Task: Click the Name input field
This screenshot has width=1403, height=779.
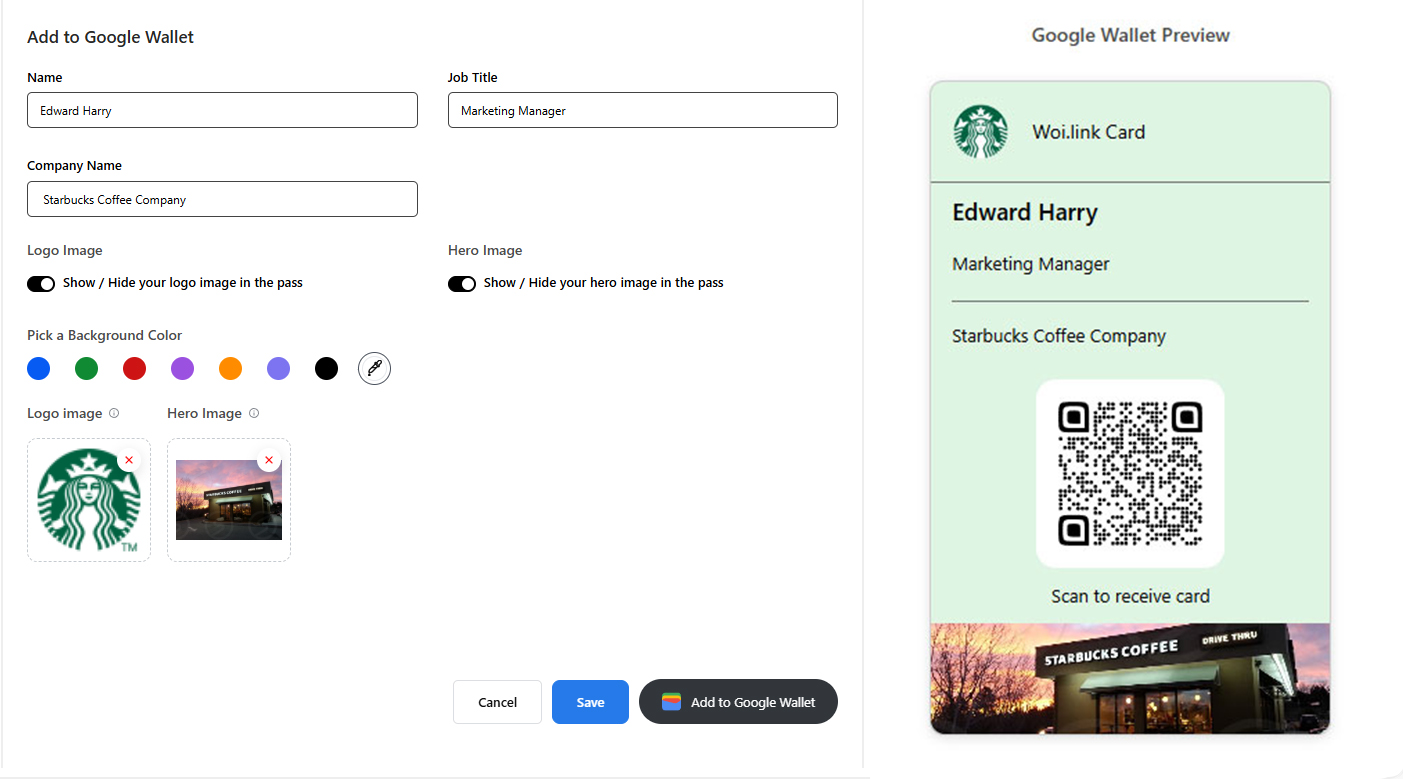Action: click(x=222, y=110)
